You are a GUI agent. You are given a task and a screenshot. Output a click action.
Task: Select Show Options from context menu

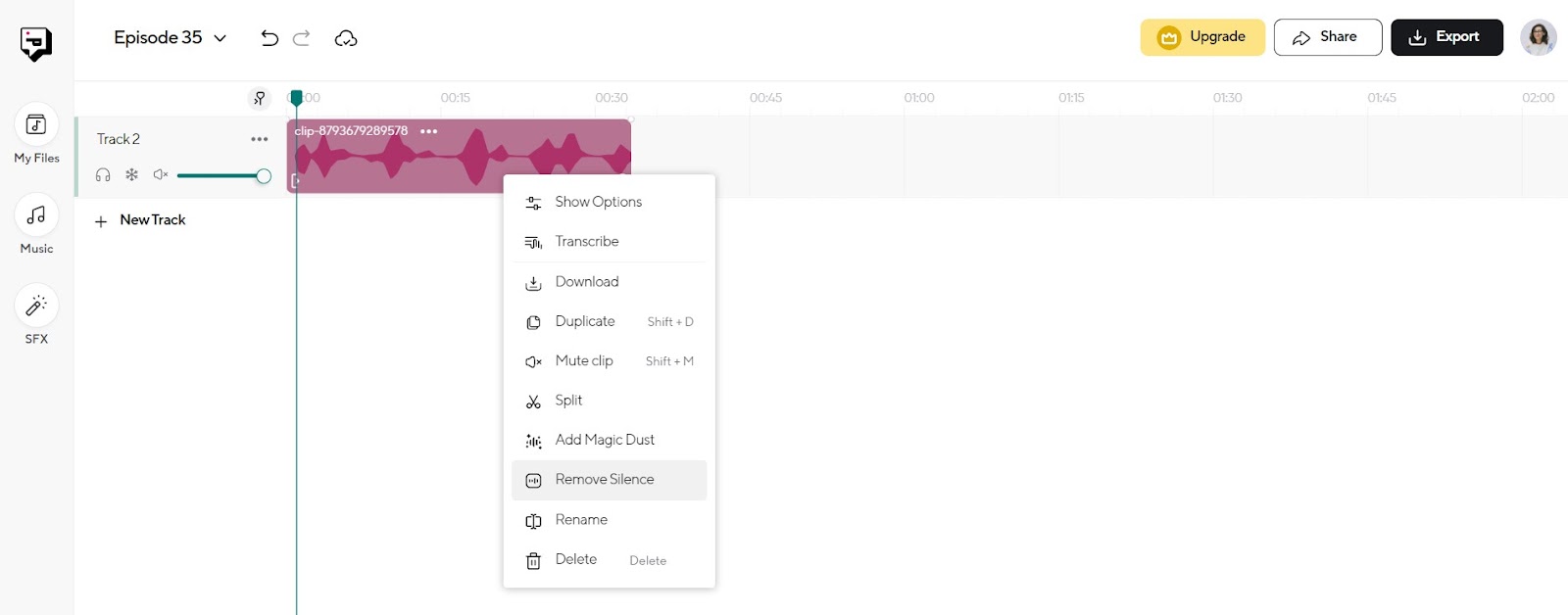point(609,202)
